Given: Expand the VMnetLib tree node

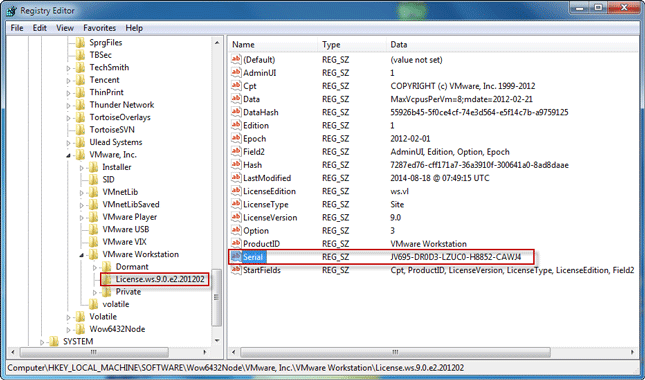Looking at the screenshot, I should (82, 192).
